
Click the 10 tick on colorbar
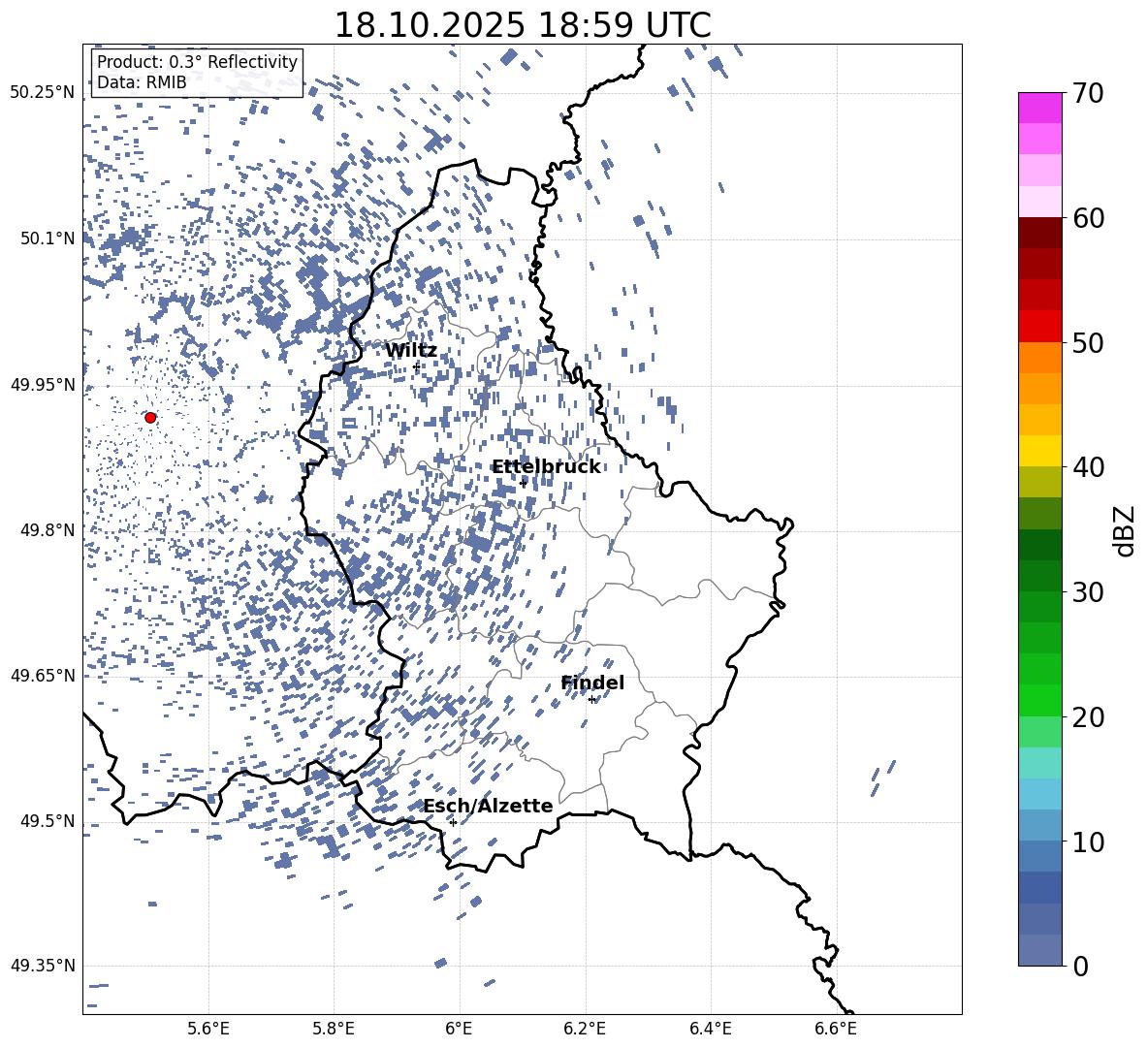(x=1088, y=842)
